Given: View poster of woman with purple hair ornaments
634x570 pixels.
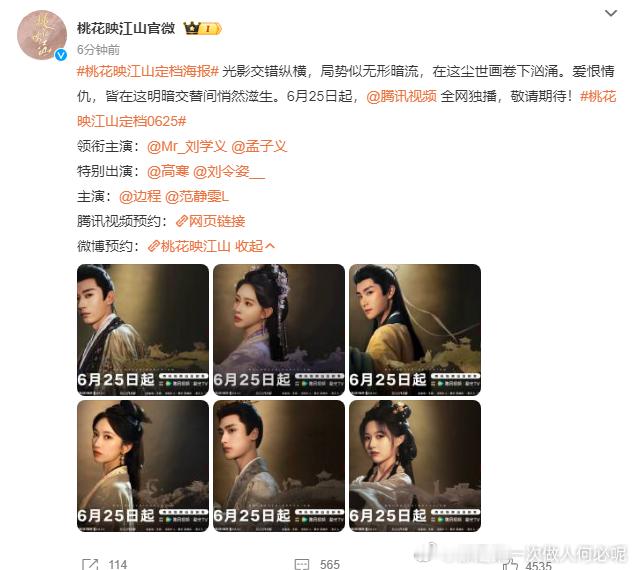Looking at the screenshot, I should tap(279, 330).
